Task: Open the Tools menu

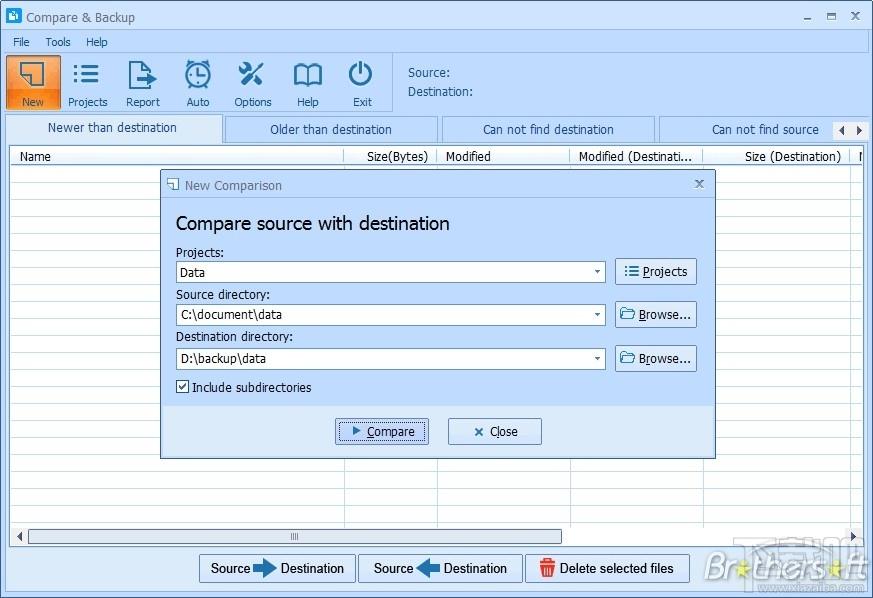Action: [58, 42]
